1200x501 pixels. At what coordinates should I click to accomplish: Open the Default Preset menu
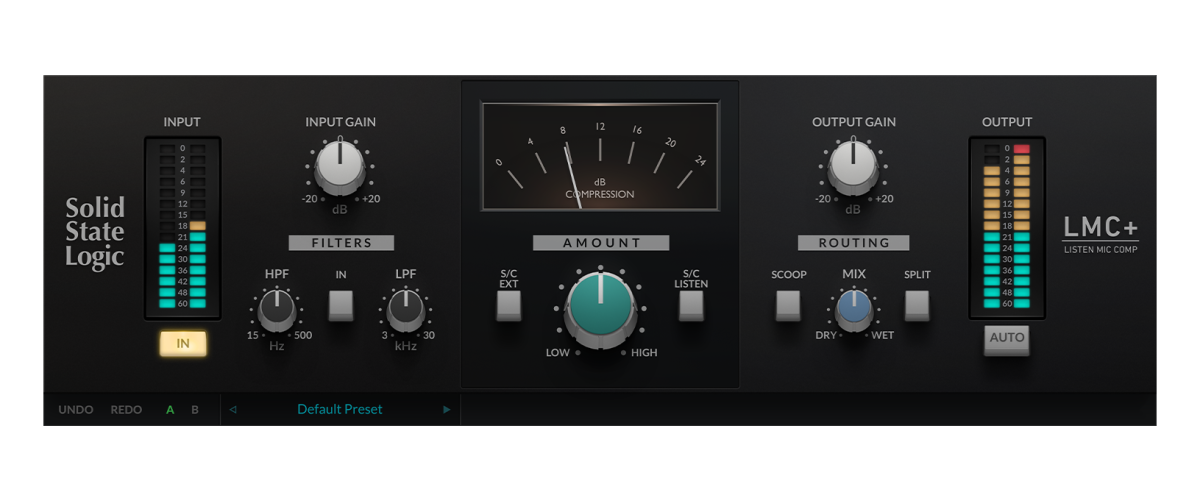[x=340, y=410]
